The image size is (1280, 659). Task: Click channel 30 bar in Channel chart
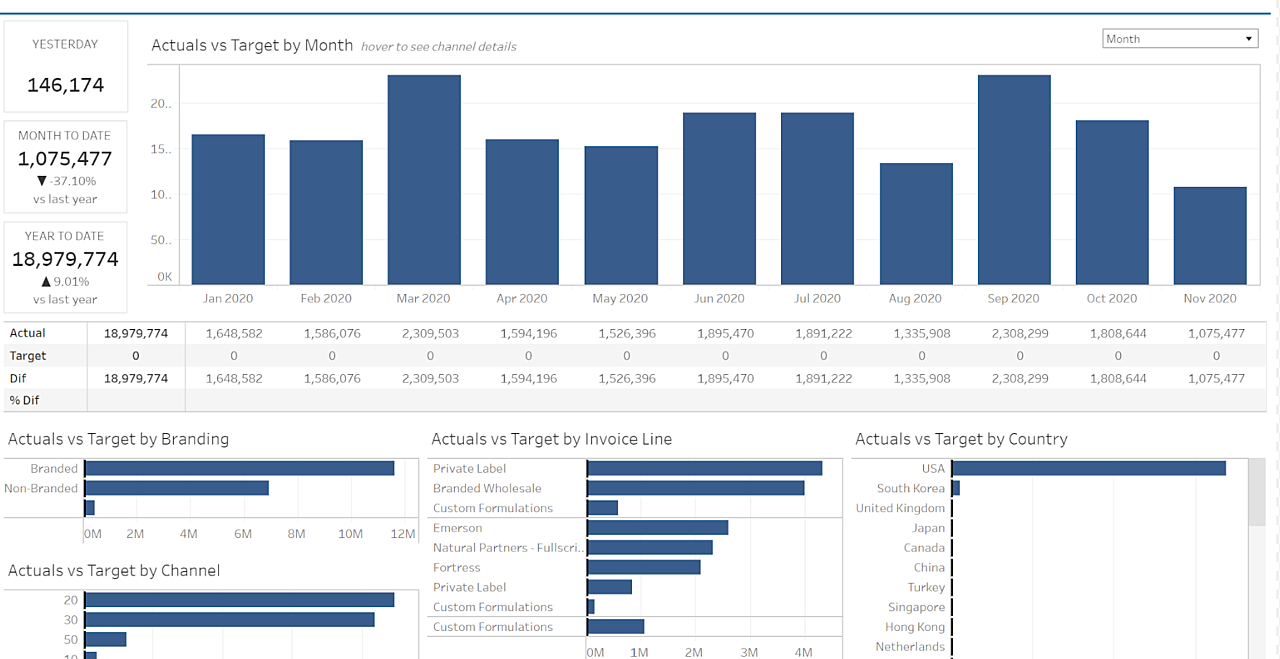230,619
